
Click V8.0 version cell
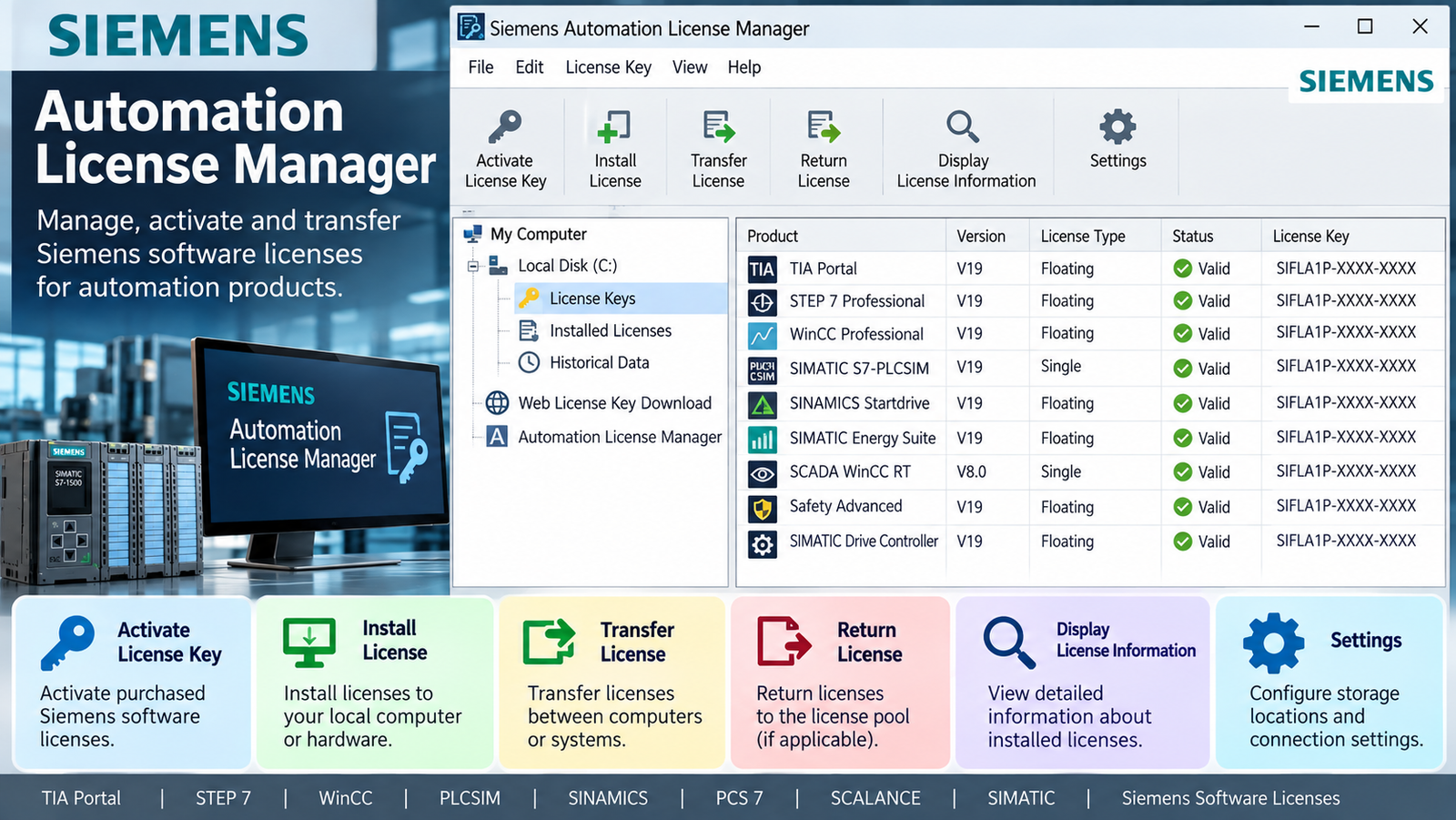(x=971, y=472)
